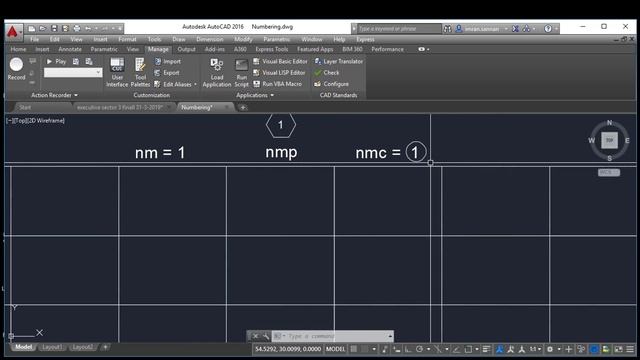Click the viewport [-][Top][2D Wireframe] label

pos(35,121)
